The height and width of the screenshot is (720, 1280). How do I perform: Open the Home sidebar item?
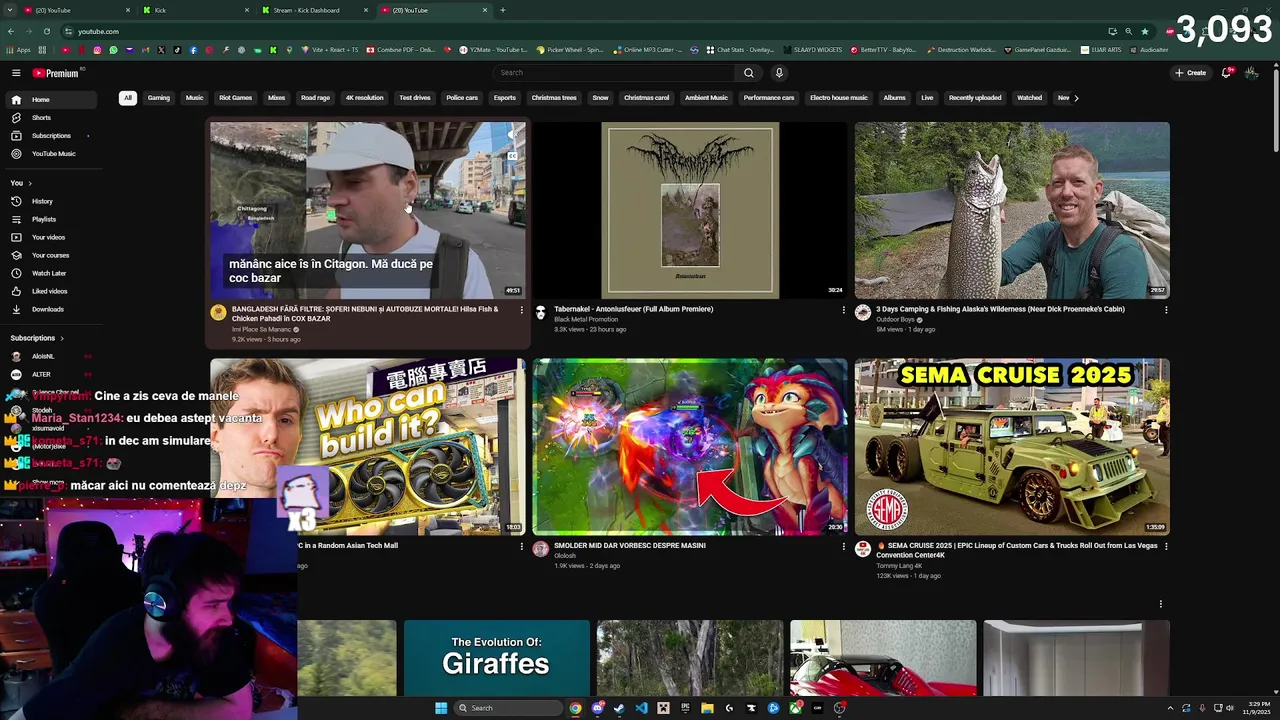click(x=49, y=100)
